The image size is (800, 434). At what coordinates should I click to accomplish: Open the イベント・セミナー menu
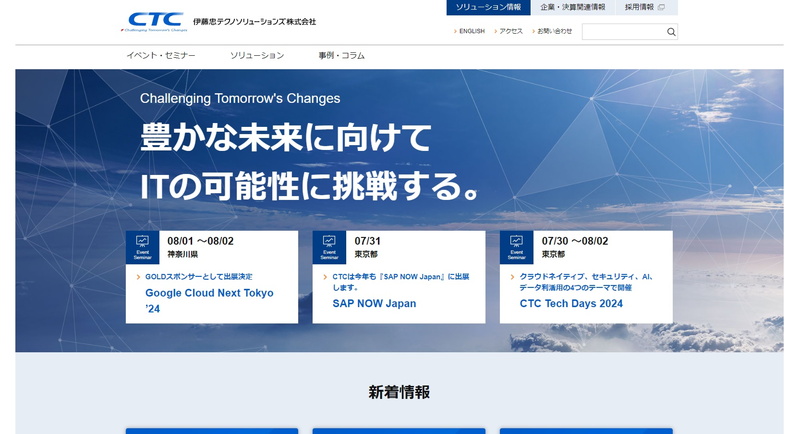(161, 56)
